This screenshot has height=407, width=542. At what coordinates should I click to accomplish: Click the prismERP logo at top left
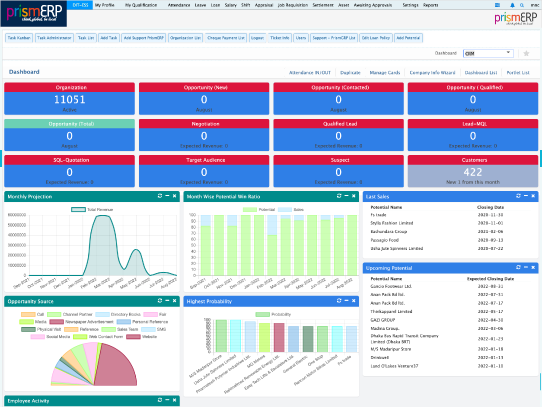pos(34,13)
